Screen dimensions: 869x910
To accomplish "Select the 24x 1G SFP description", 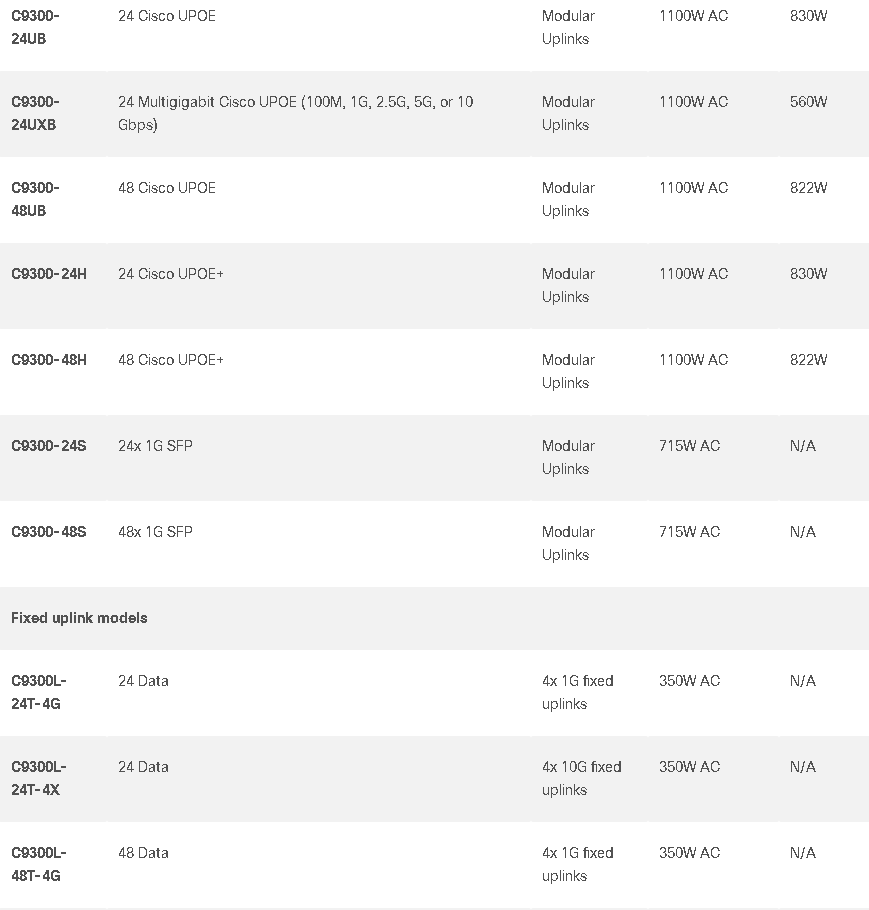I will point(156,446).
